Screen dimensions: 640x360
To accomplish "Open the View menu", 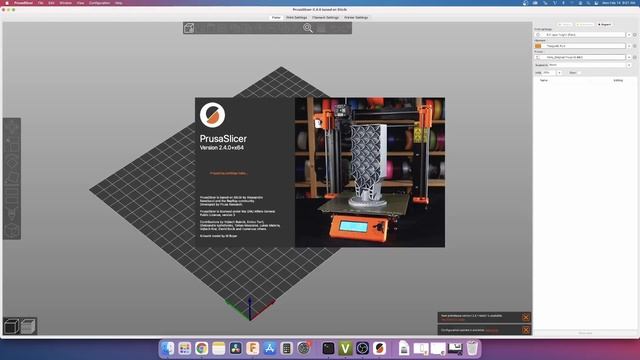I will point(80,3).
